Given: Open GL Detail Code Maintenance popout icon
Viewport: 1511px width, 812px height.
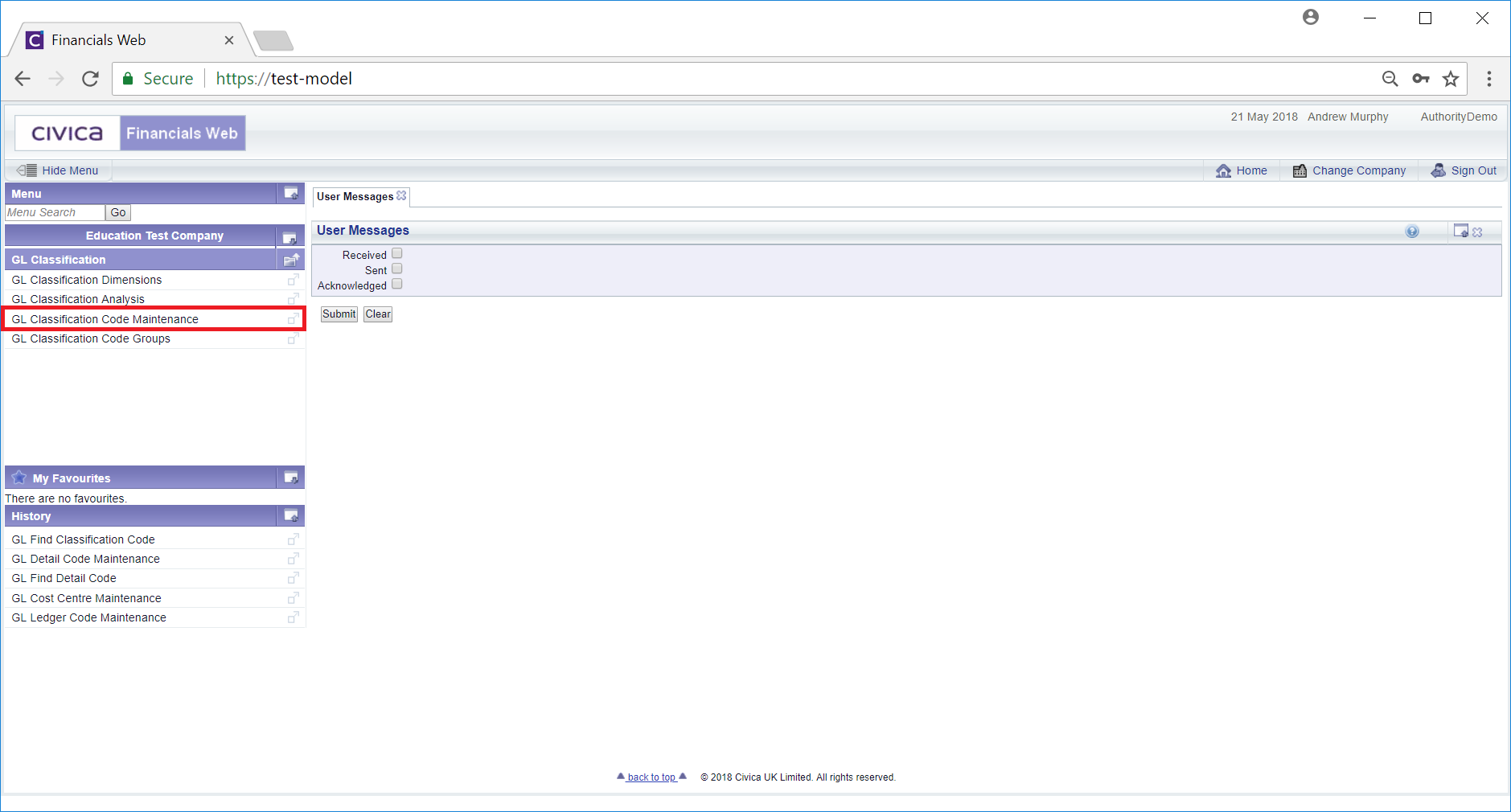Looking at the screenshot, I should tap(294, 559).
